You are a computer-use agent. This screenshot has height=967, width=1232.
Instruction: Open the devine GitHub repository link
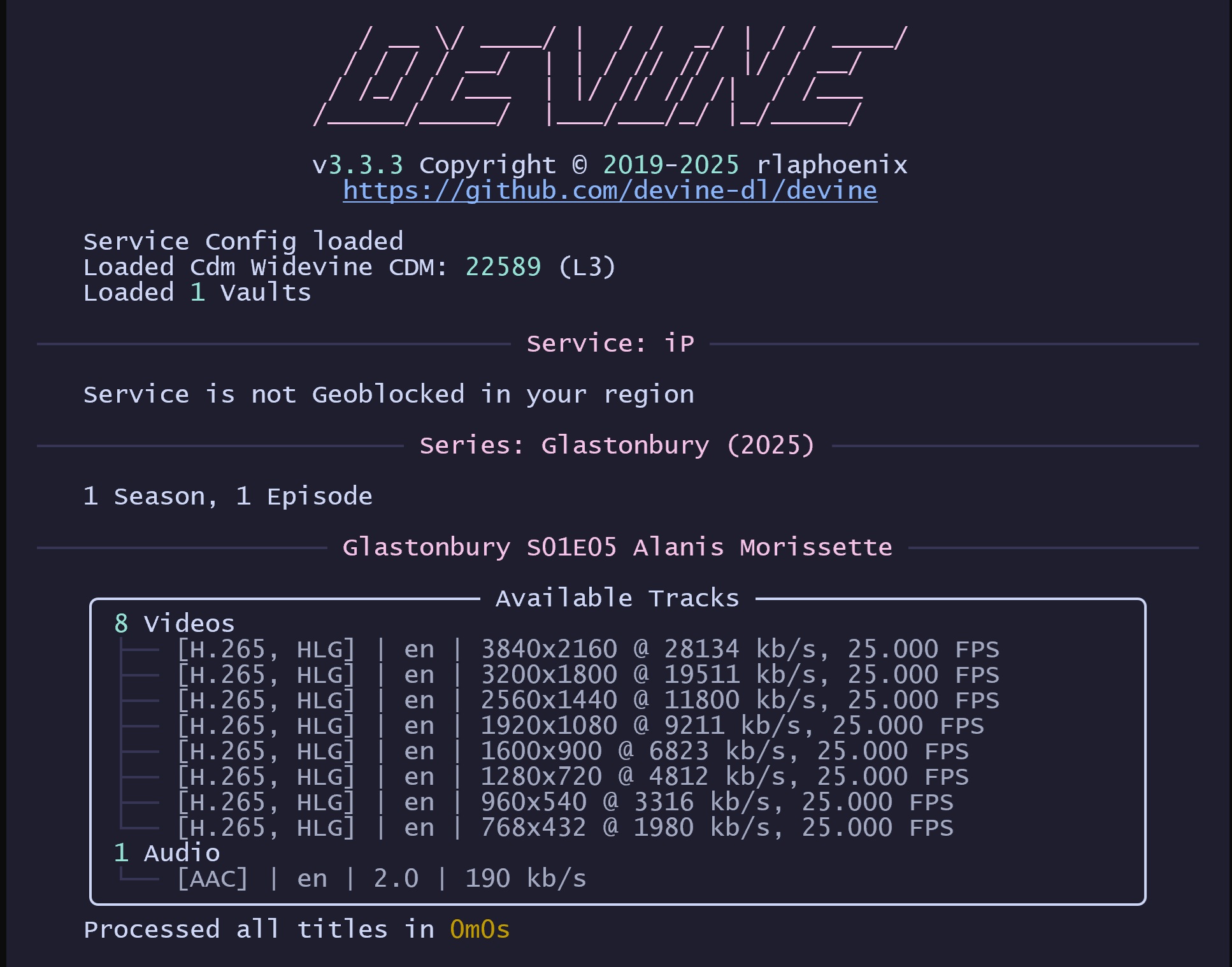[x=610, y=190]
